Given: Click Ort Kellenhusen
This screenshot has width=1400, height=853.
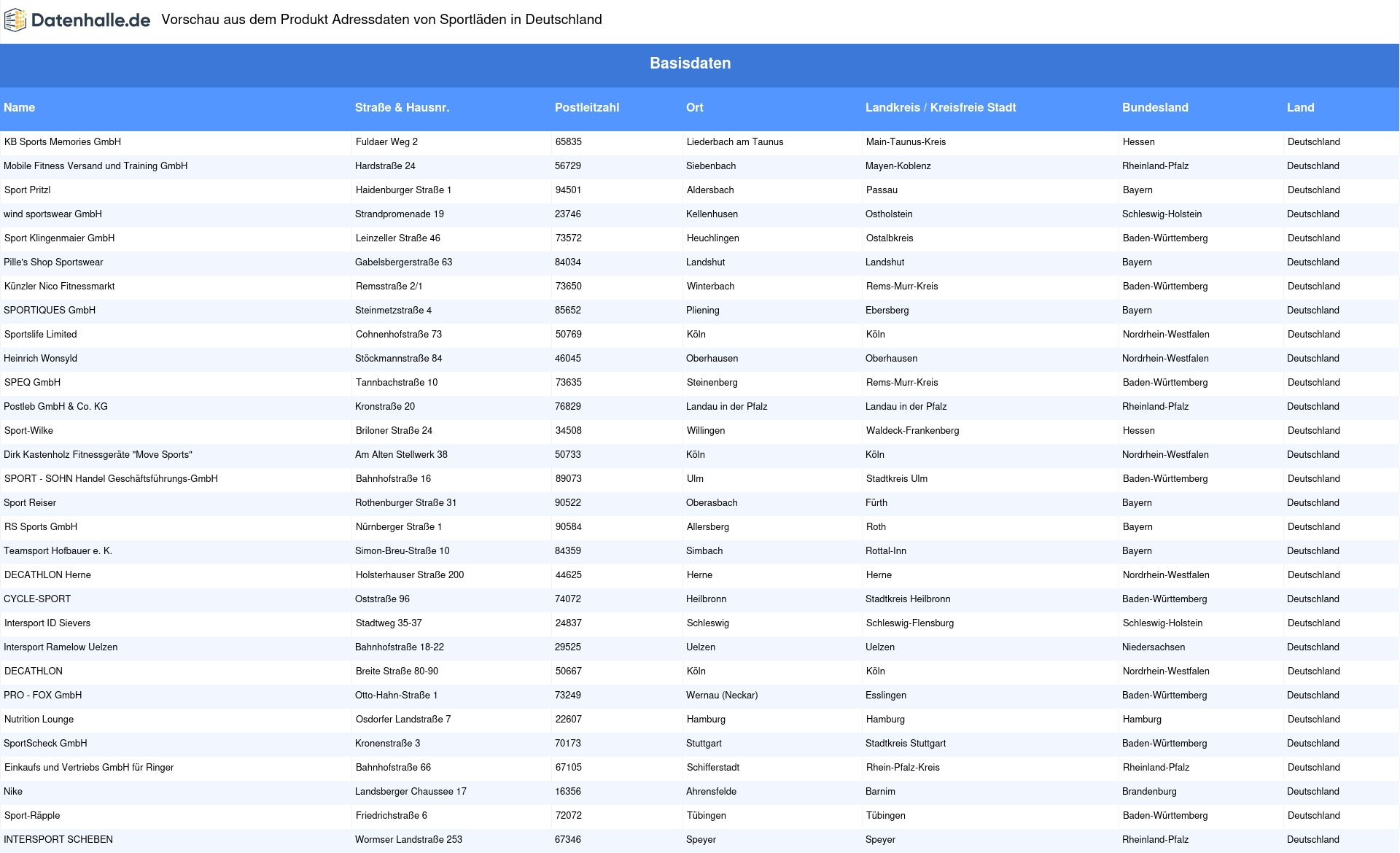Looking at the screenshot, I should (x=712, y=214).
